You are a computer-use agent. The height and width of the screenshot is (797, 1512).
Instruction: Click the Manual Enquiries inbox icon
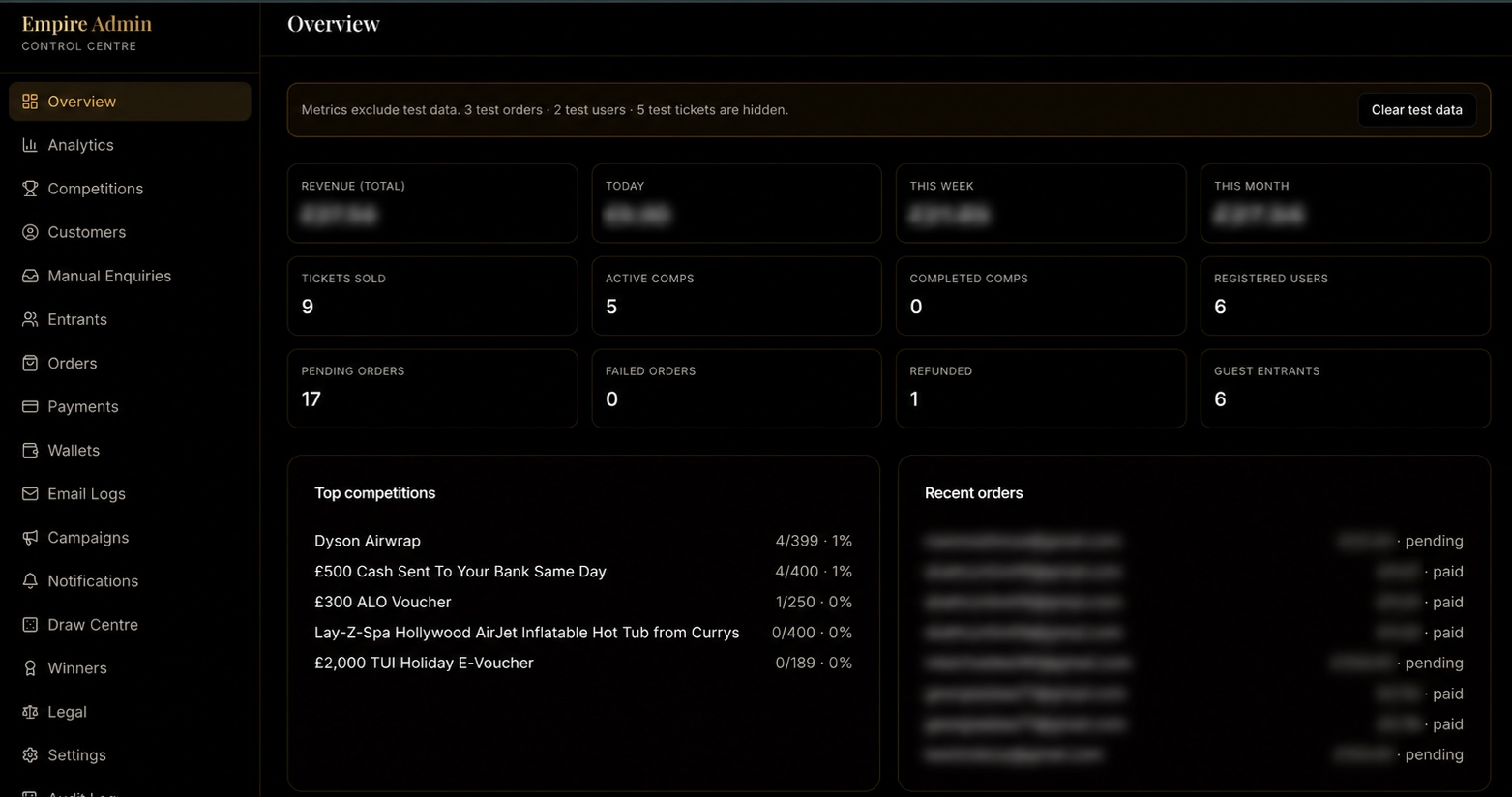tap(30, 276)
